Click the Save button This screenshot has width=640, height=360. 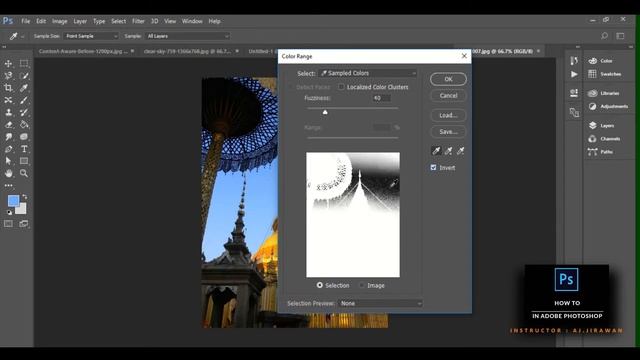448,132
